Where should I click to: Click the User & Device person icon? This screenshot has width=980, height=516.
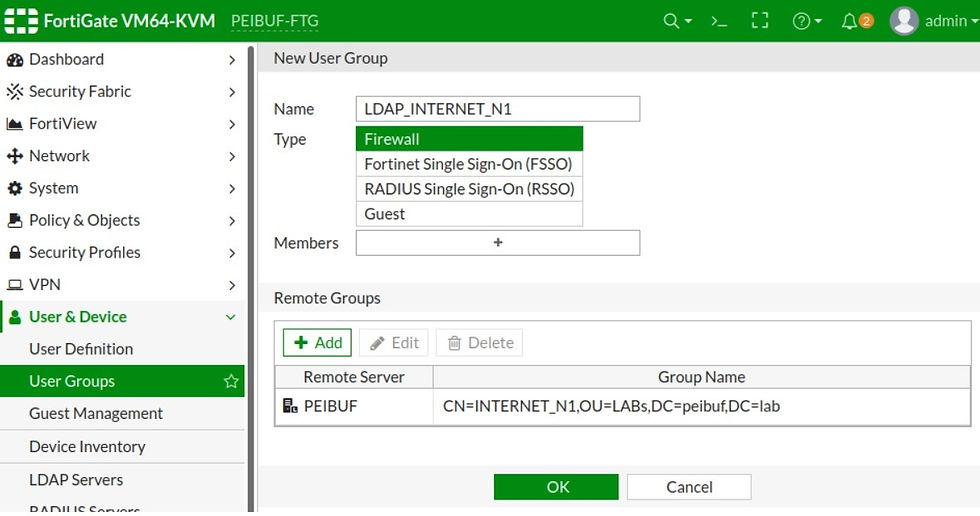(x=15, y=317)
